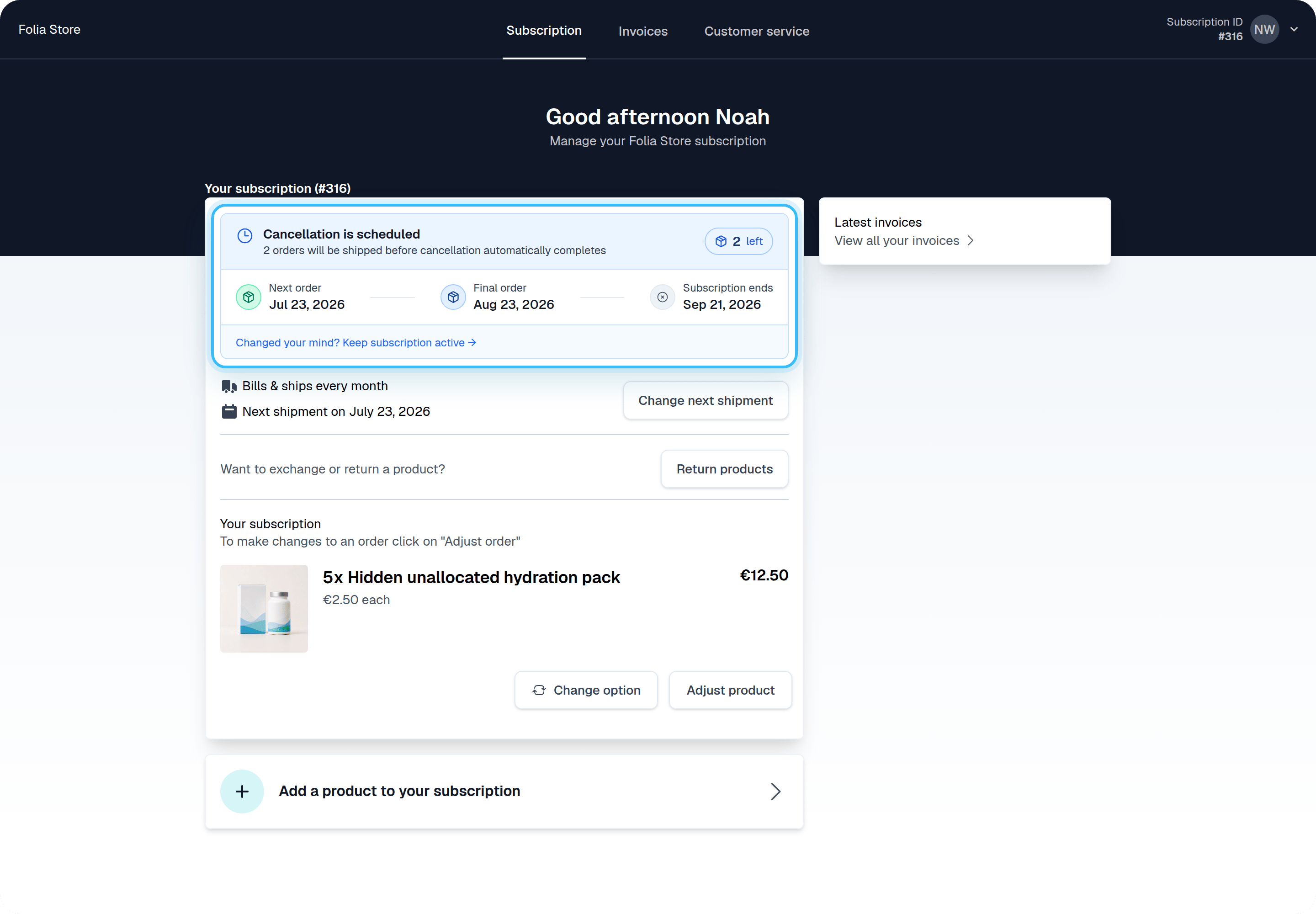1316x914 pixels.
Task: Click Next shipment on July 23, 2026 text
Action: click(335, 411)
